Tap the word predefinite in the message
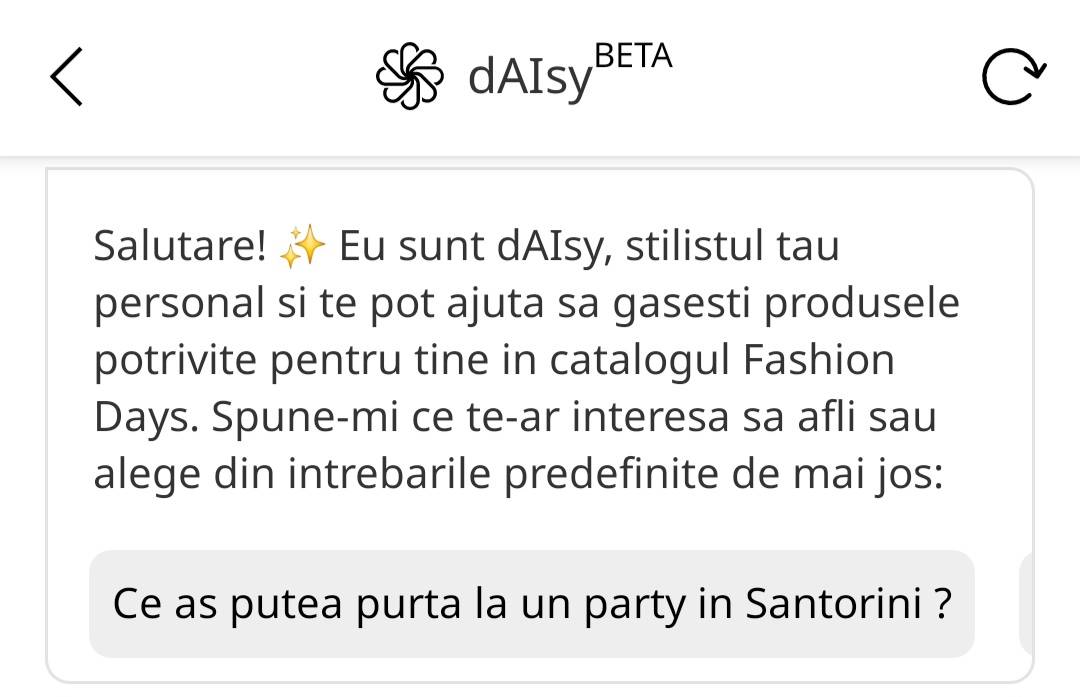This screenshot has width=1080, height=697. tap(611, 475)
